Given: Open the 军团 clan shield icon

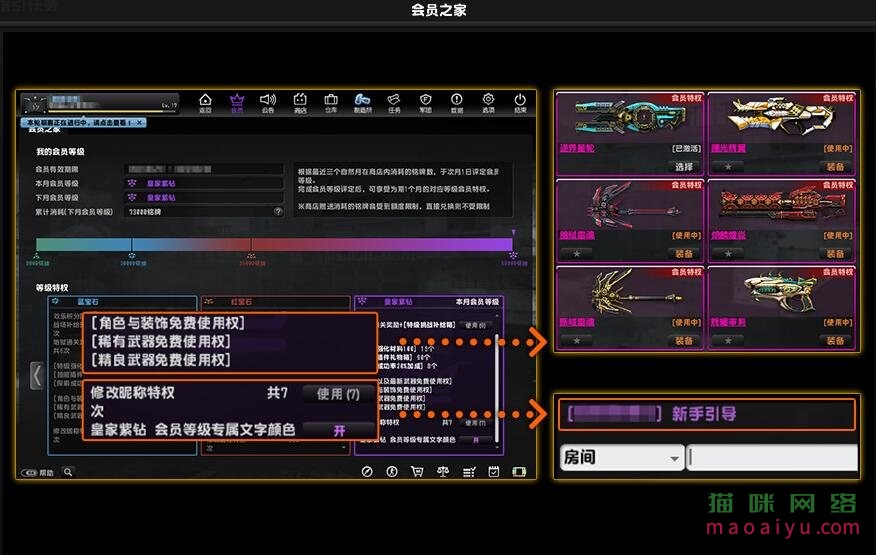Looking at the screenshot, I should 425,103.
